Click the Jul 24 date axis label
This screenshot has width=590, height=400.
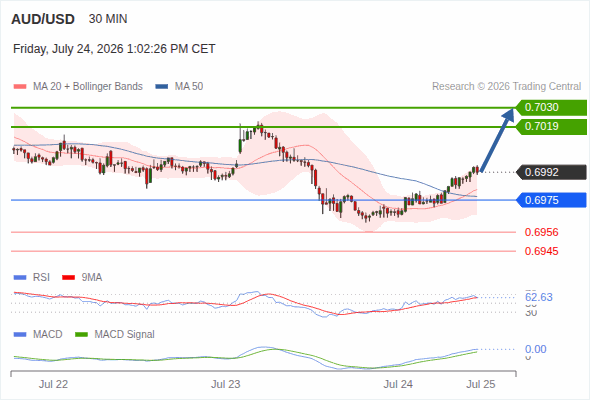click(x=398, y=384)
